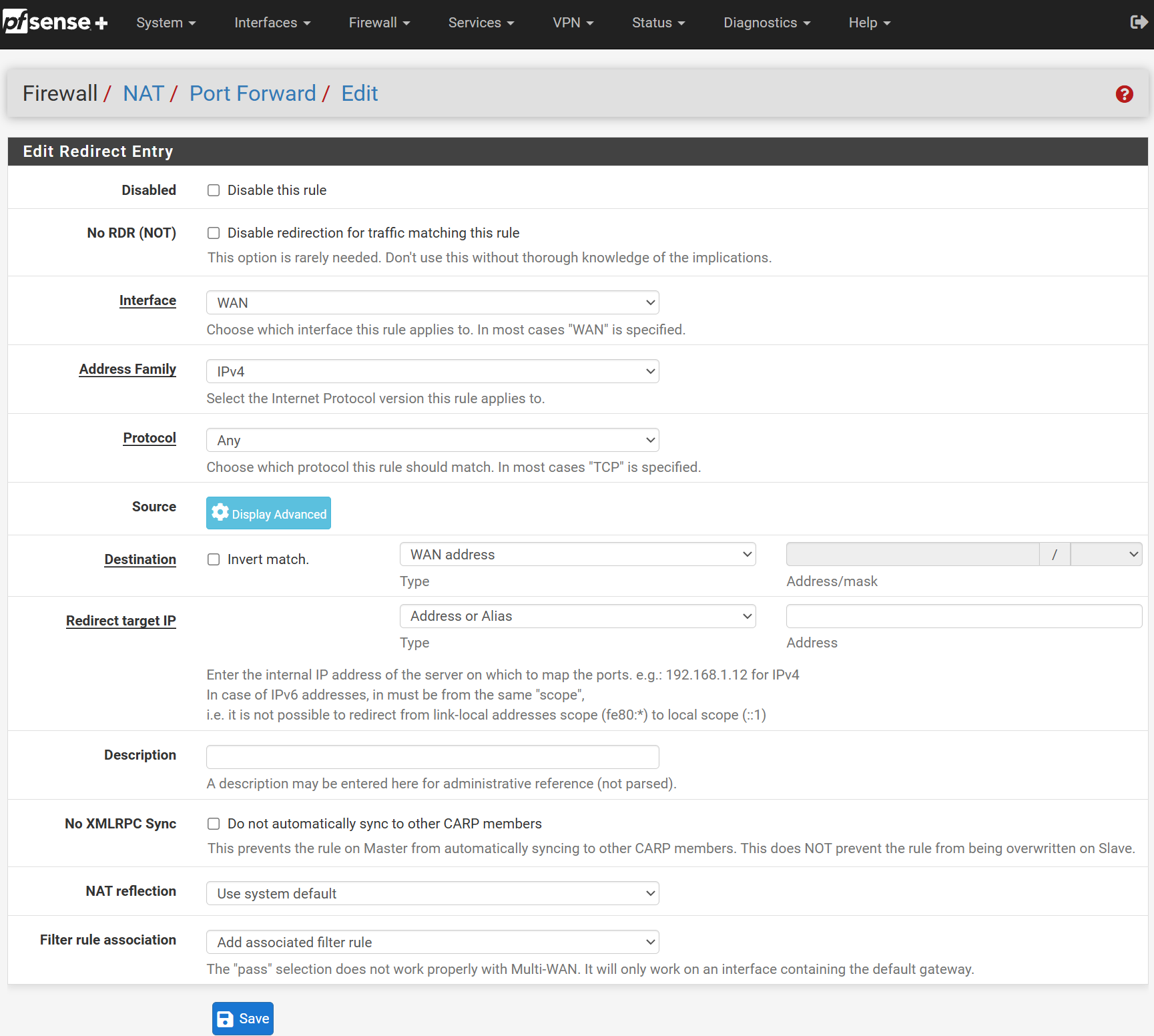Open the red help question mark icon

(x=1124, y=94)
